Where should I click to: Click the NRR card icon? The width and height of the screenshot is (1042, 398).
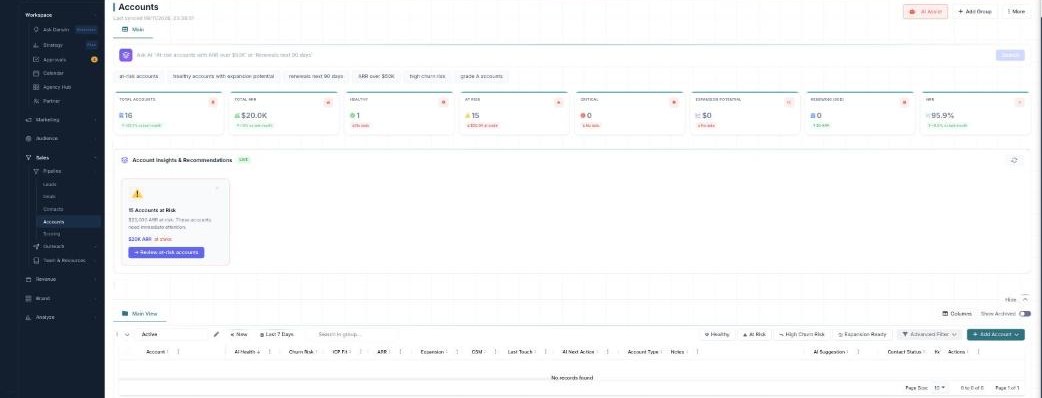1019,102
